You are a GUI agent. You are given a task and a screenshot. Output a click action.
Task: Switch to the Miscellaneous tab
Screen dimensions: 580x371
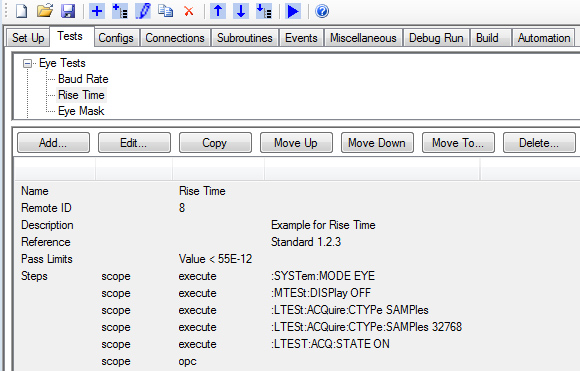pyautogui.click(x=363, y=38)
